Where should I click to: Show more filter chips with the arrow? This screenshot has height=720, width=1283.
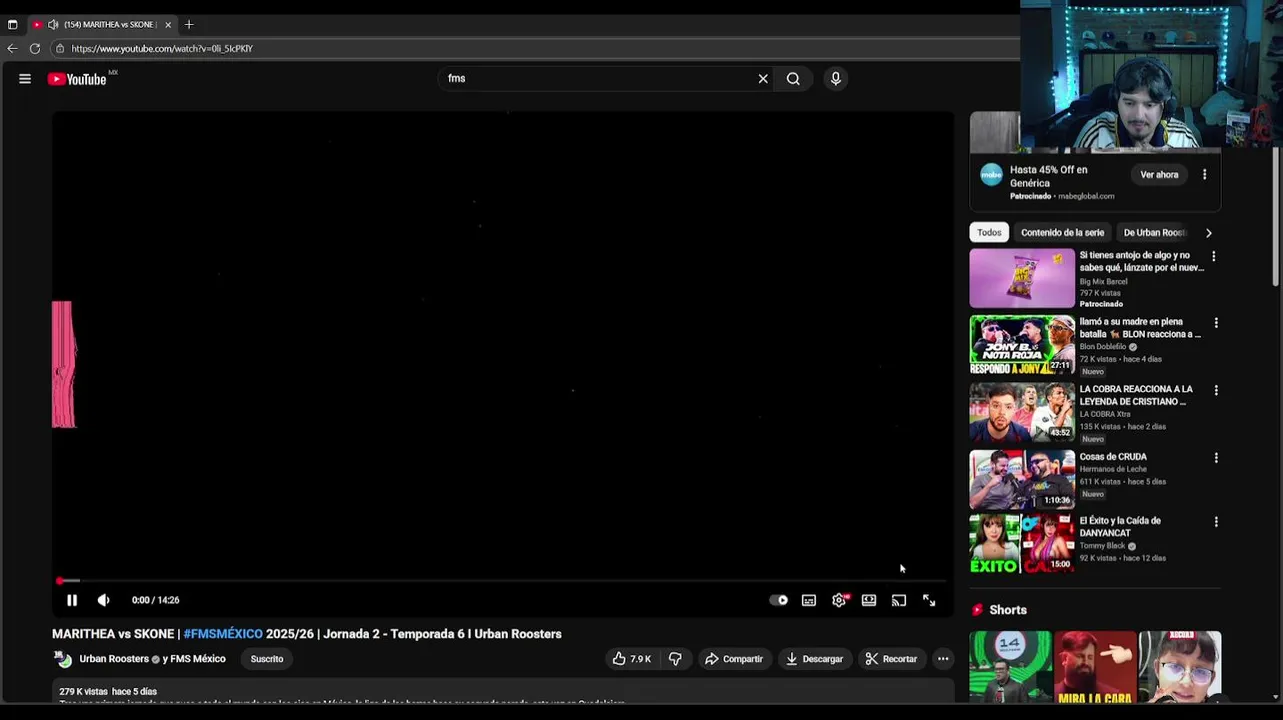[1208, 233]
